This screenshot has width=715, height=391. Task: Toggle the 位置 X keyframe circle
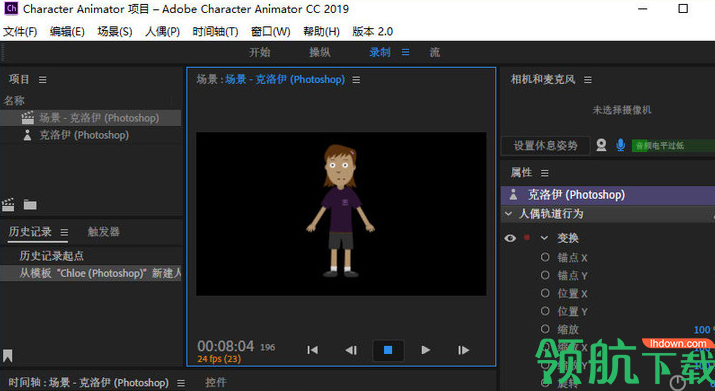(545, 293)
